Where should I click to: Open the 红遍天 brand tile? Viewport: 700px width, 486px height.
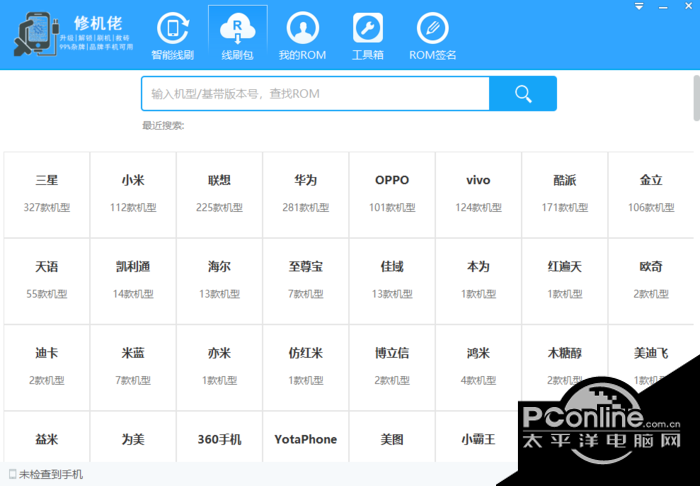point(565,281)
